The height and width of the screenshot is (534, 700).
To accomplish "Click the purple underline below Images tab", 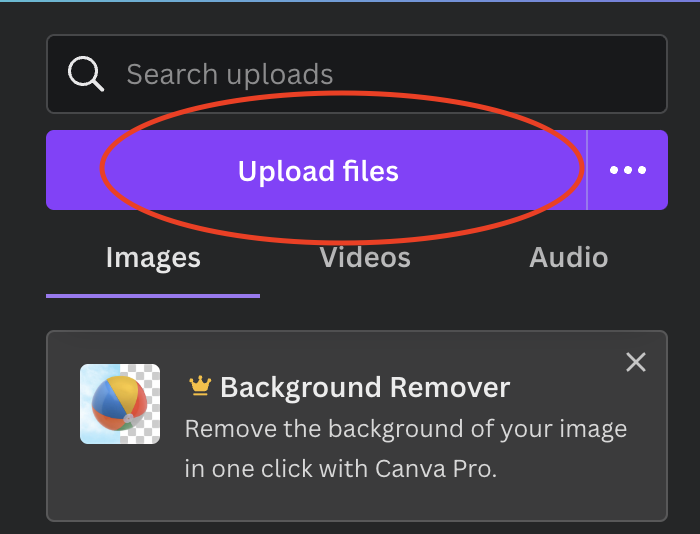I will pyautogui.click(x=153, y=296).
